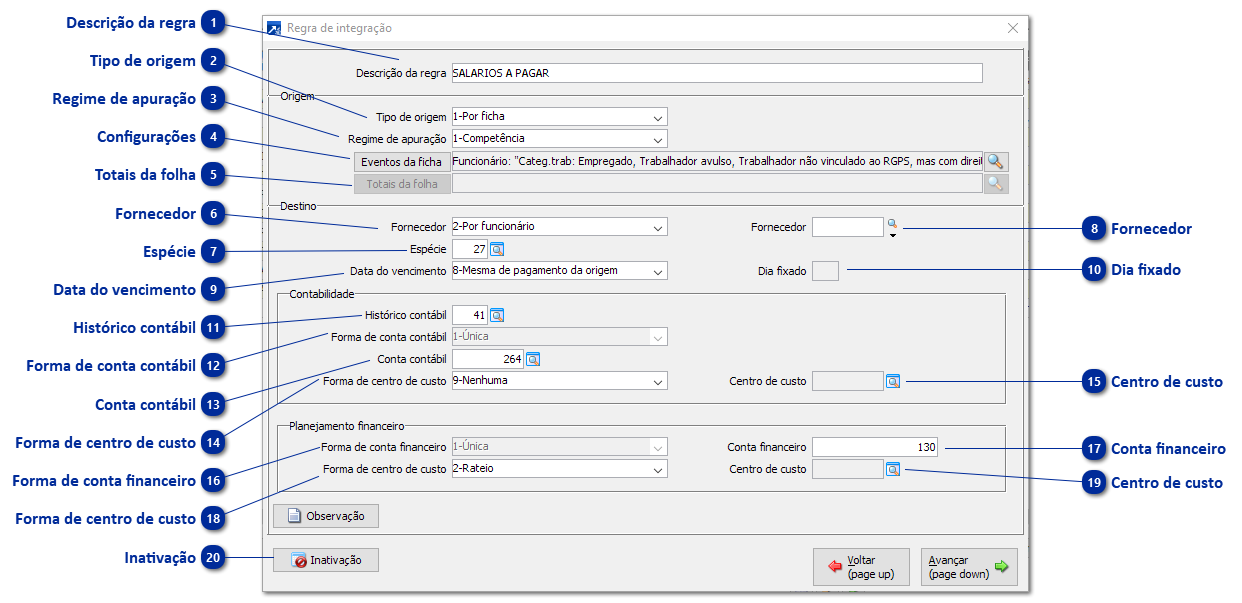Open the Histórico contábil lookup icon
Viewport: 1242px width, 603px height.
(x=497, y=315)
